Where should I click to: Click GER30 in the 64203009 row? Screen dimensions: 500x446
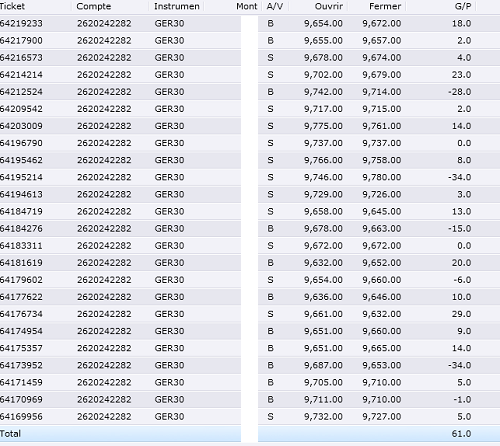point(169,126)
